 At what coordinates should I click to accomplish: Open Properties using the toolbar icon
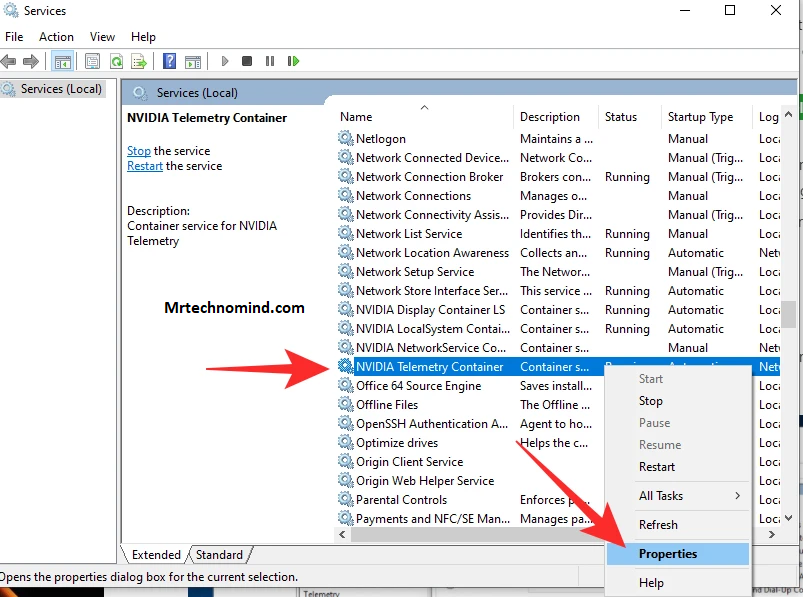(x=91, y=61)
